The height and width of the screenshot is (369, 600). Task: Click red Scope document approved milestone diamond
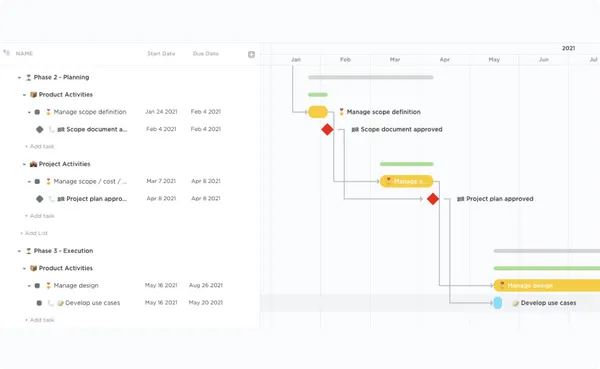(x=327, y=129)
